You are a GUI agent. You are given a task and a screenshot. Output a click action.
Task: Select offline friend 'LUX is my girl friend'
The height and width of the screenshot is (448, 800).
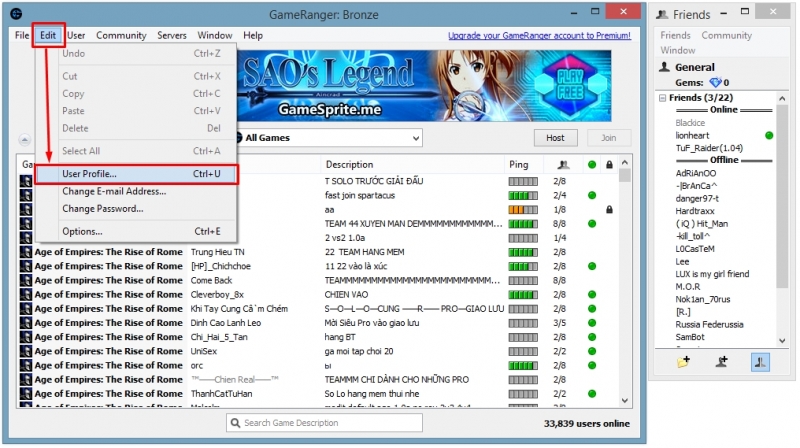[x=712, y=274]
